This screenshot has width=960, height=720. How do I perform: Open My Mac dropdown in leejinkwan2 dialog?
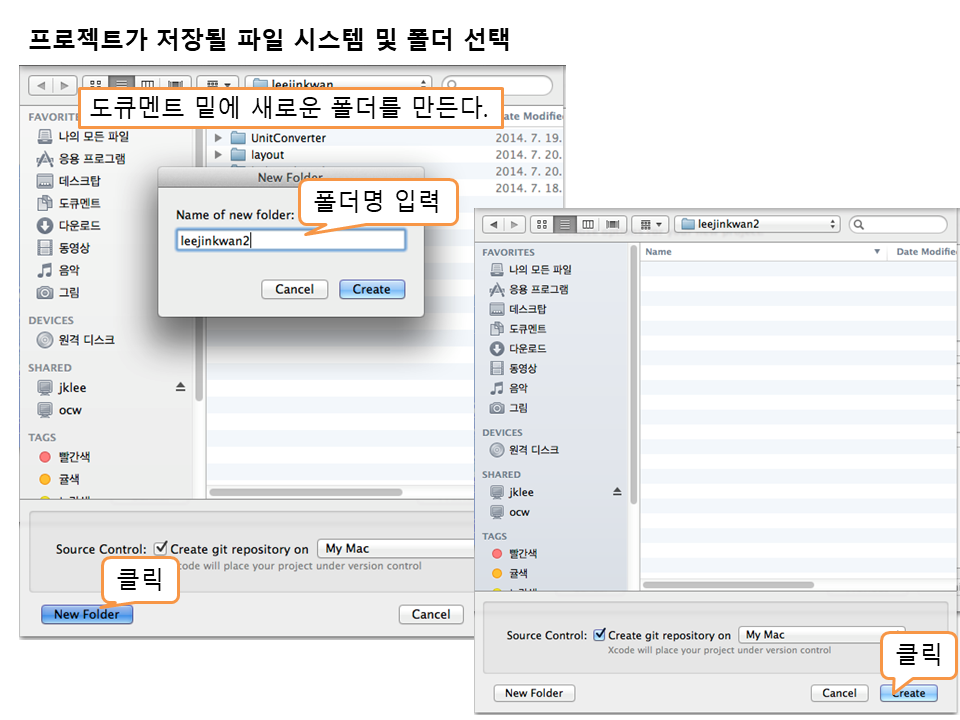click(820, 635)
